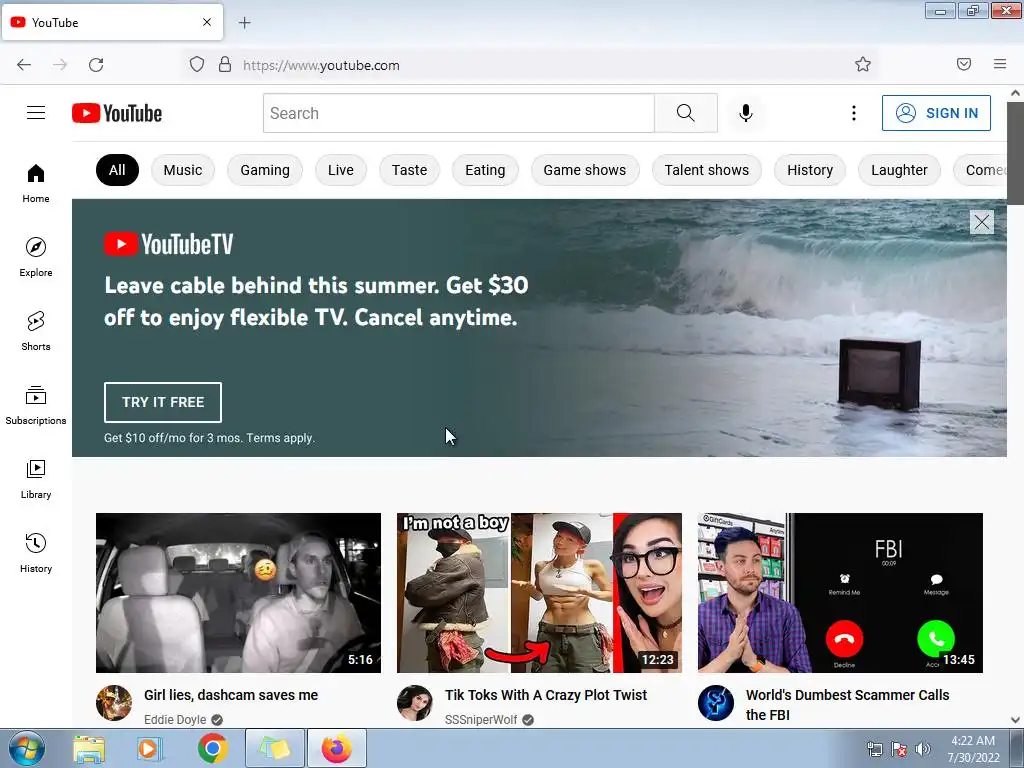Click TRY IT FREE button
1024x768 pixels.
pyautogui.click(x=163, y=402)
